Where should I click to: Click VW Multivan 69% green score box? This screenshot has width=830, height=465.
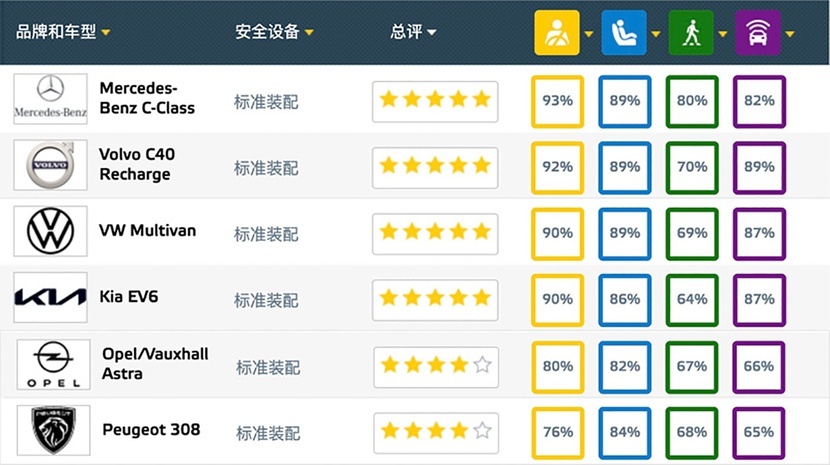[x=692, y=234]
